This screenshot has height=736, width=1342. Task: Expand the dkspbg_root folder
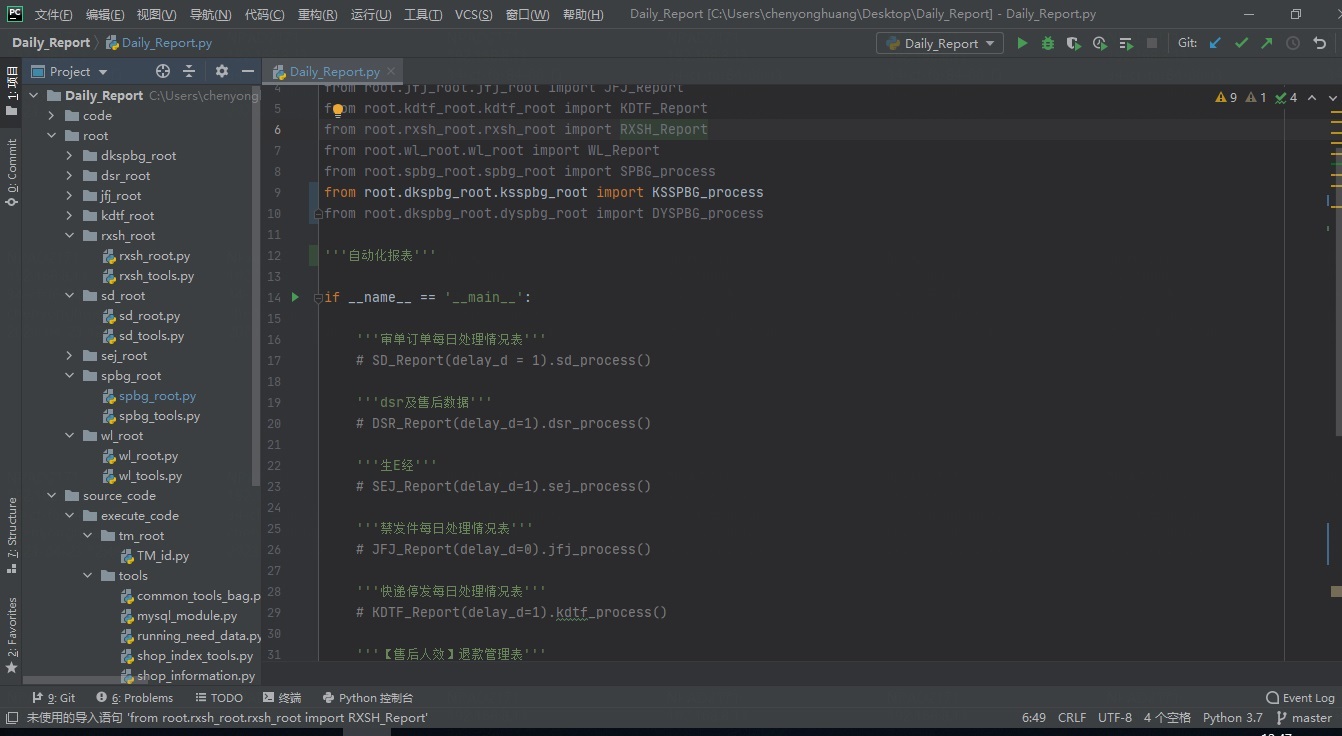coord(69,156)
